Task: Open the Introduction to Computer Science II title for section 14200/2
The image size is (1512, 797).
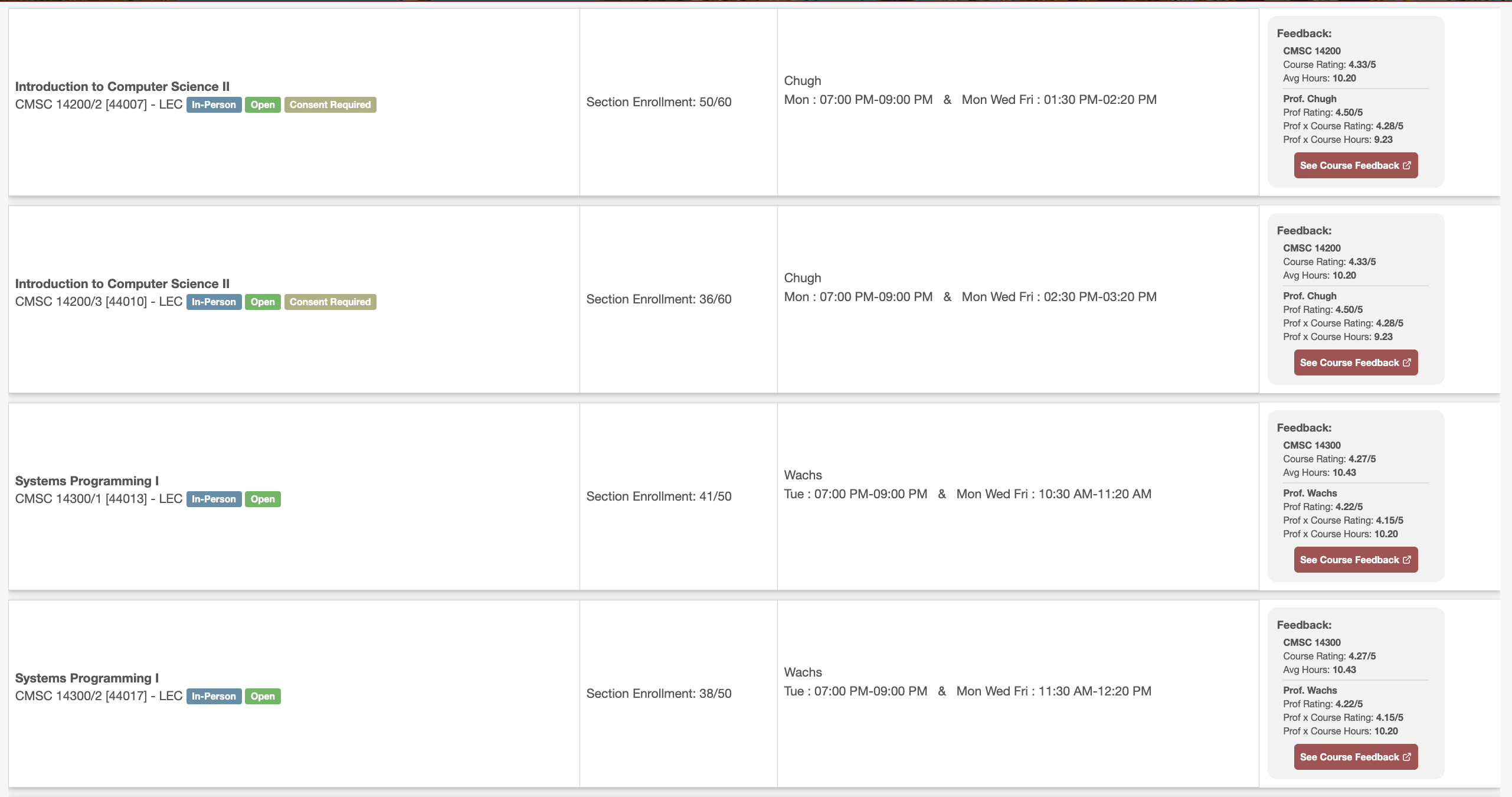Action: 122,86
